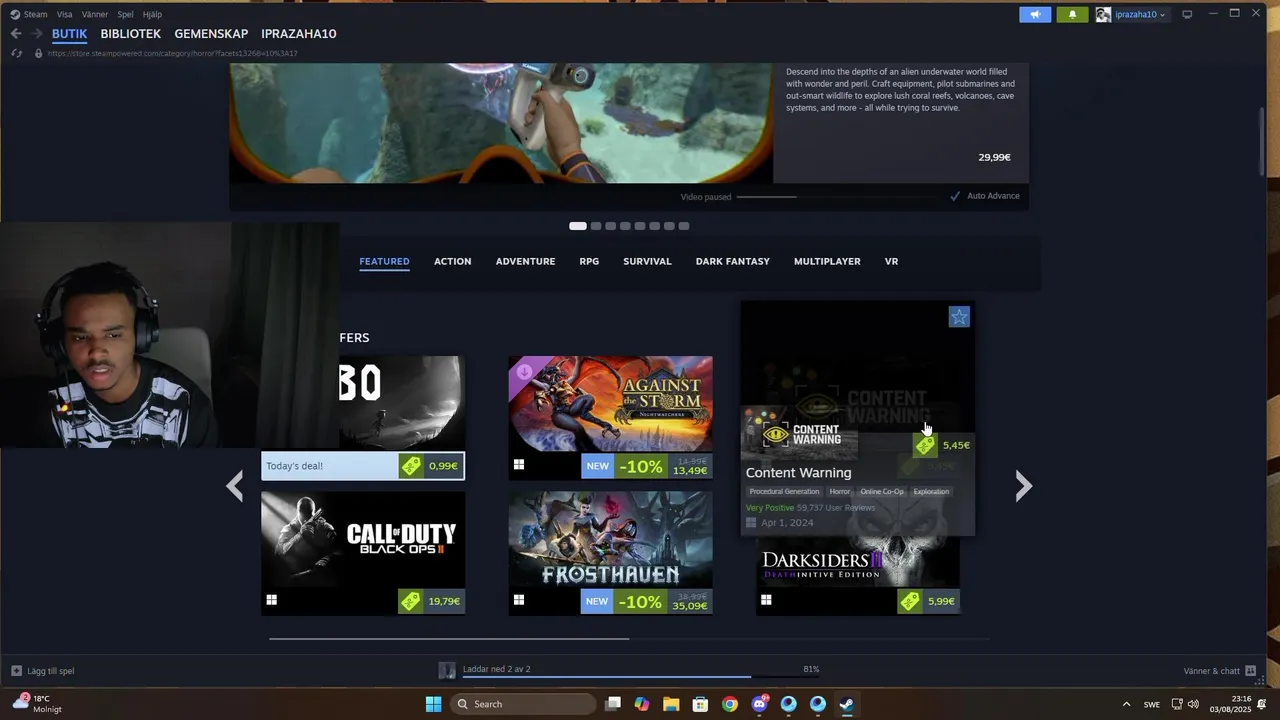Open Microsoft Store from the taskbar
This screenshot has width=1280, height=720.
(x=700, y=704)
